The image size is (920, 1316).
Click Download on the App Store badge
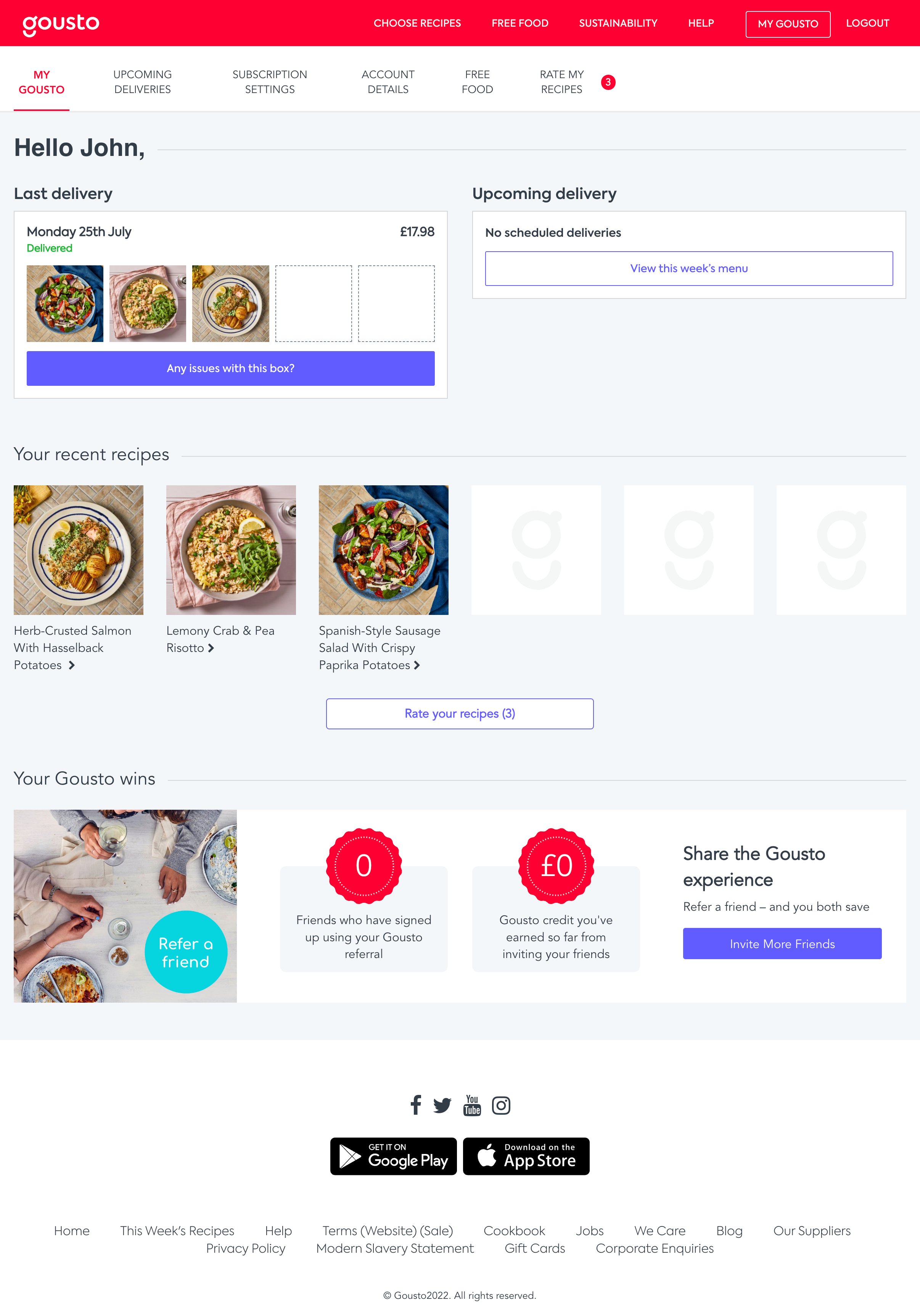[x=526, y=1156]
